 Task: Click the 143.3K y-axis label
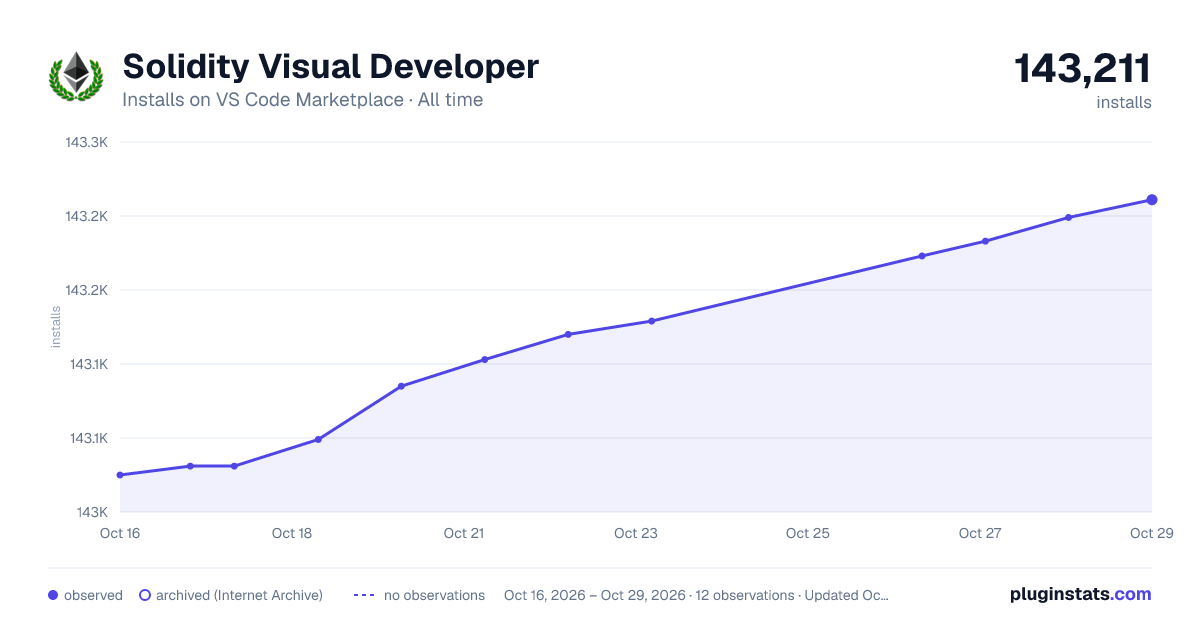[x=87, y=142]
